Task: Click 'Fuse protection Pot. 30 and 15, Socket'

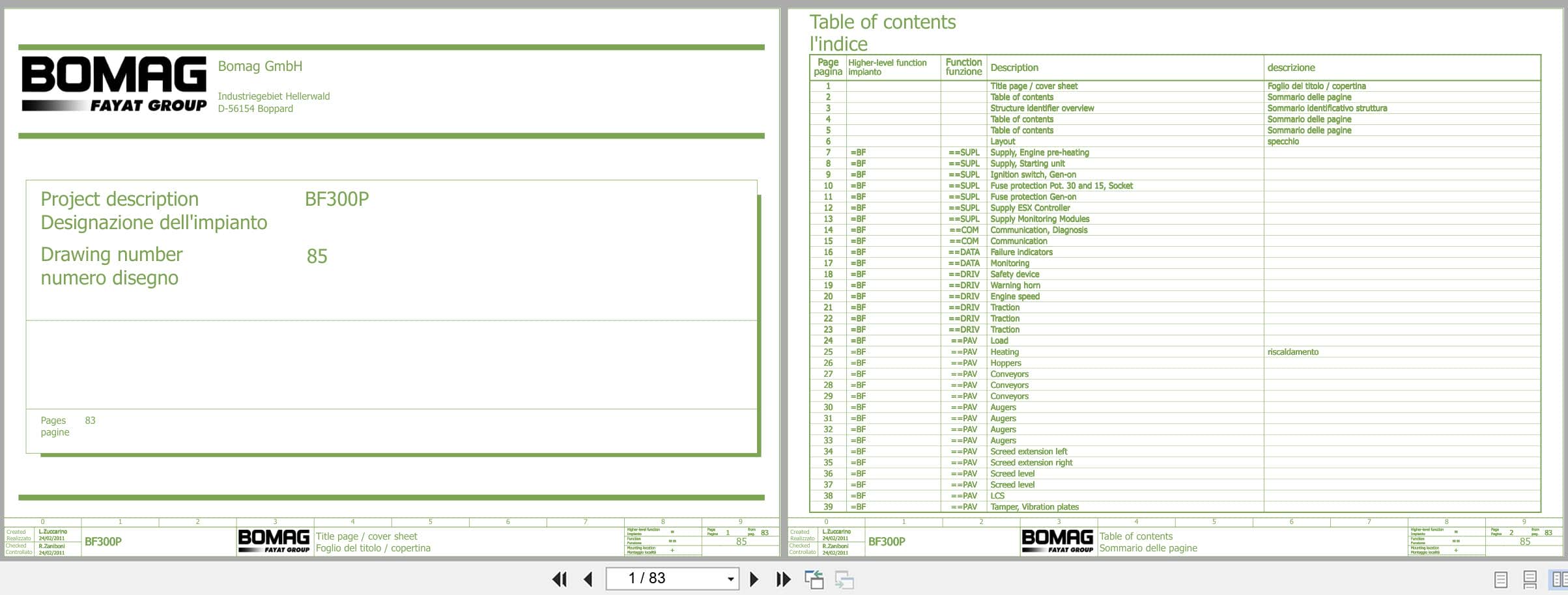Action: pyautogui.click(x=1061, y=186)
